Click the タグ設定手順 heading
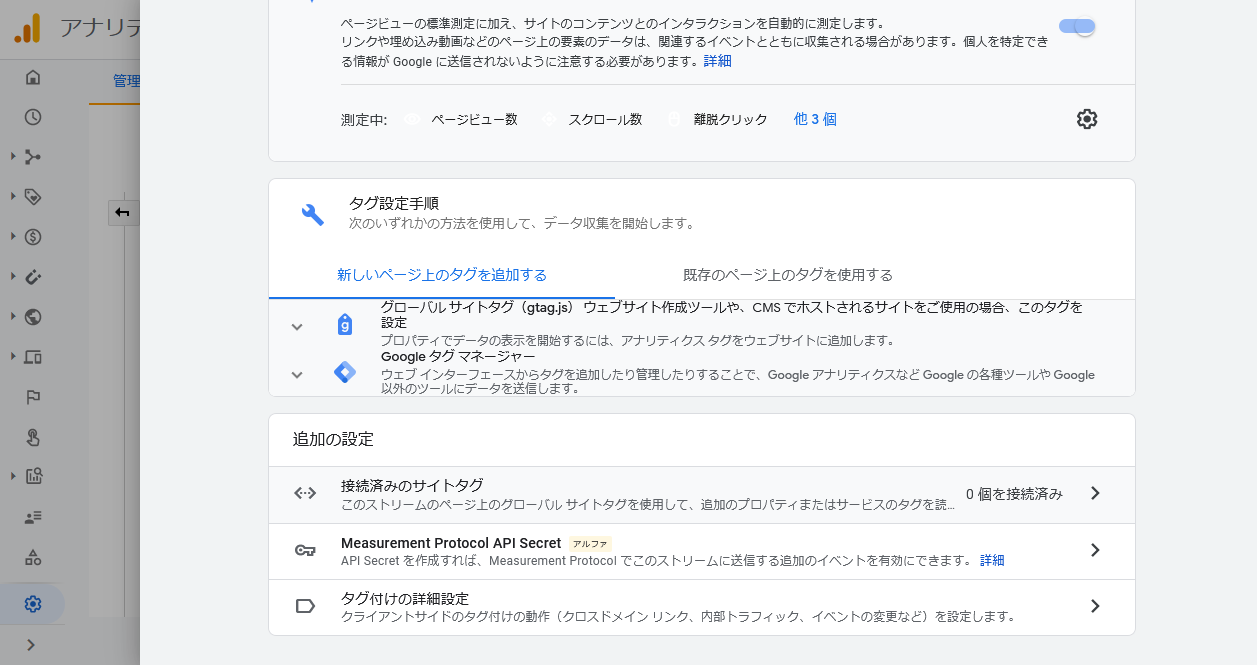Image resolution: width=1257 pixels, height=665 pixels. click(393, 203)
